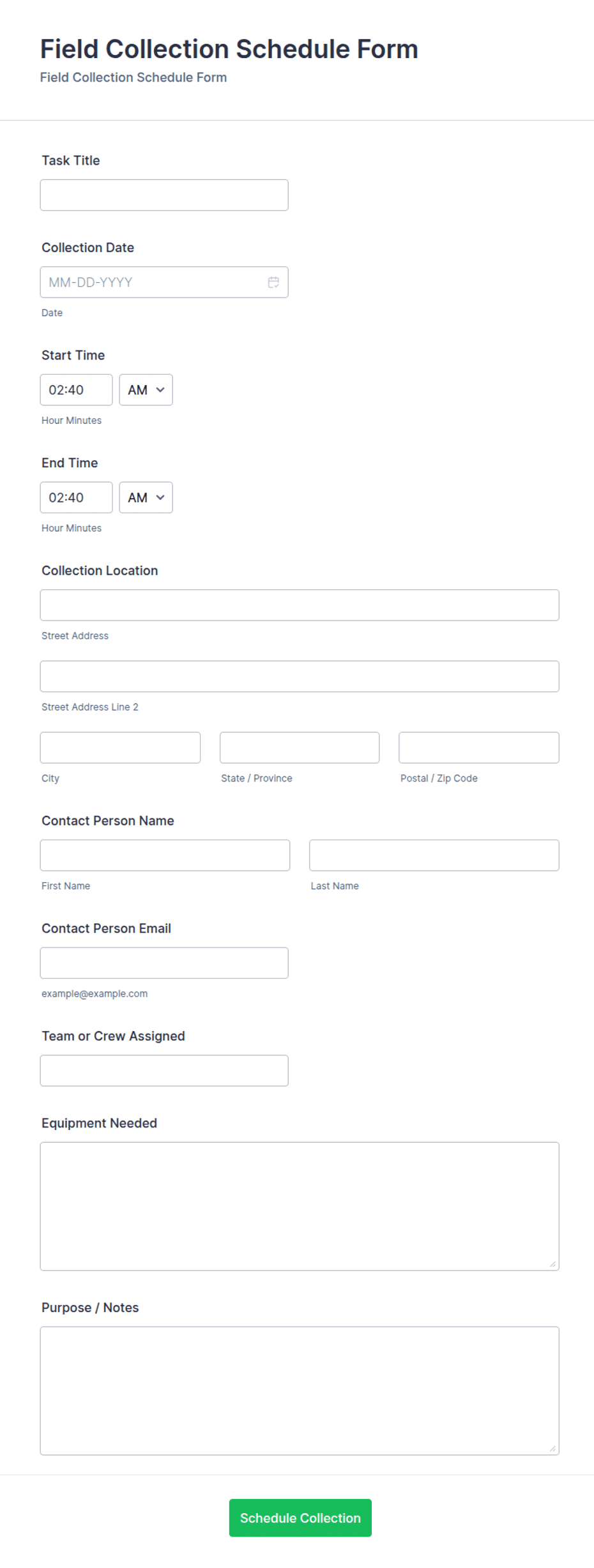The height and width of the screenshot is (1568, 594).
Task: Select the End Time hour minutes field
Action: 76,497
